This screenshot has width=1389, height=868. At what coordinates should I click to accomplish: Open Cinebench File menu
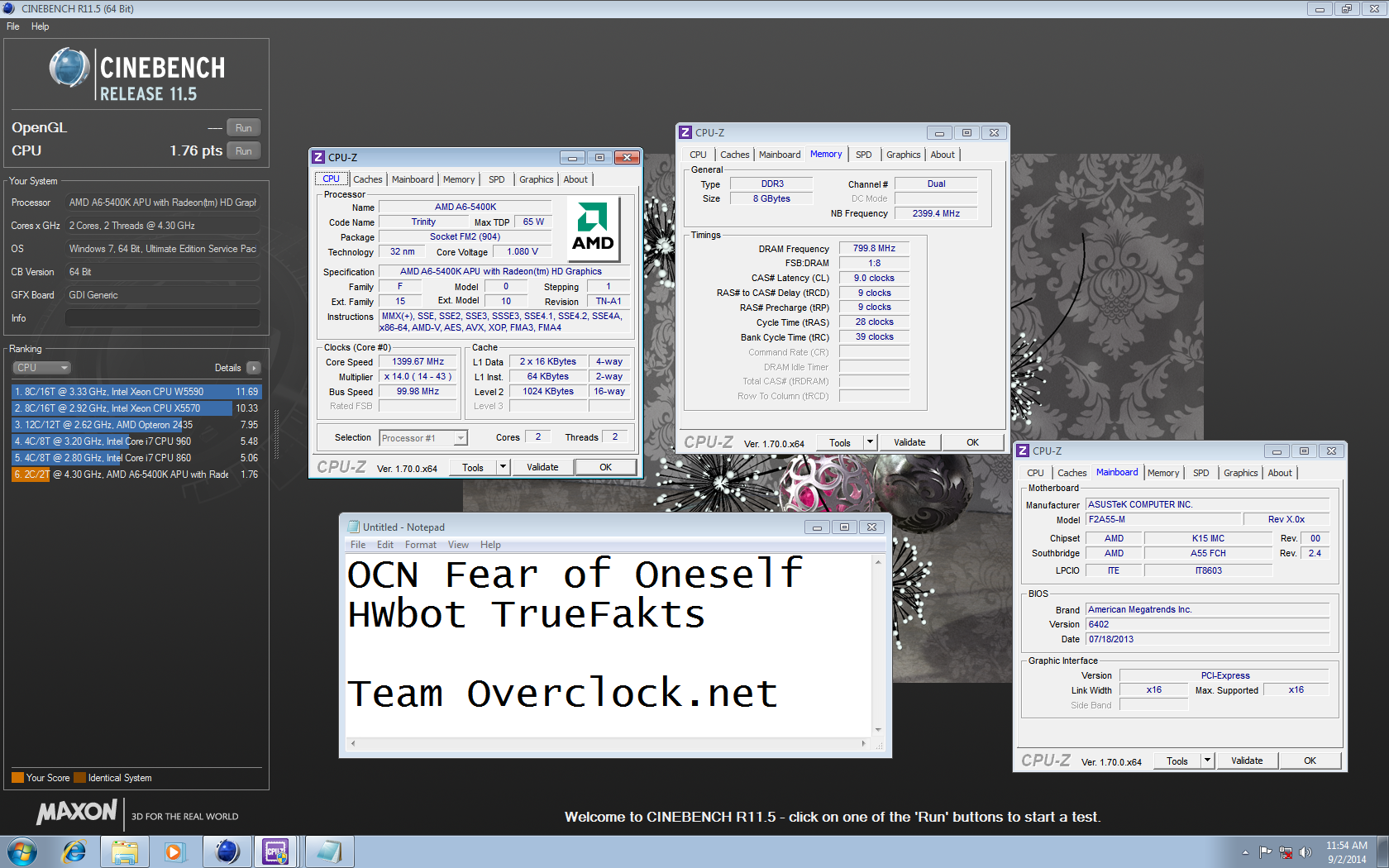[13, 26]
